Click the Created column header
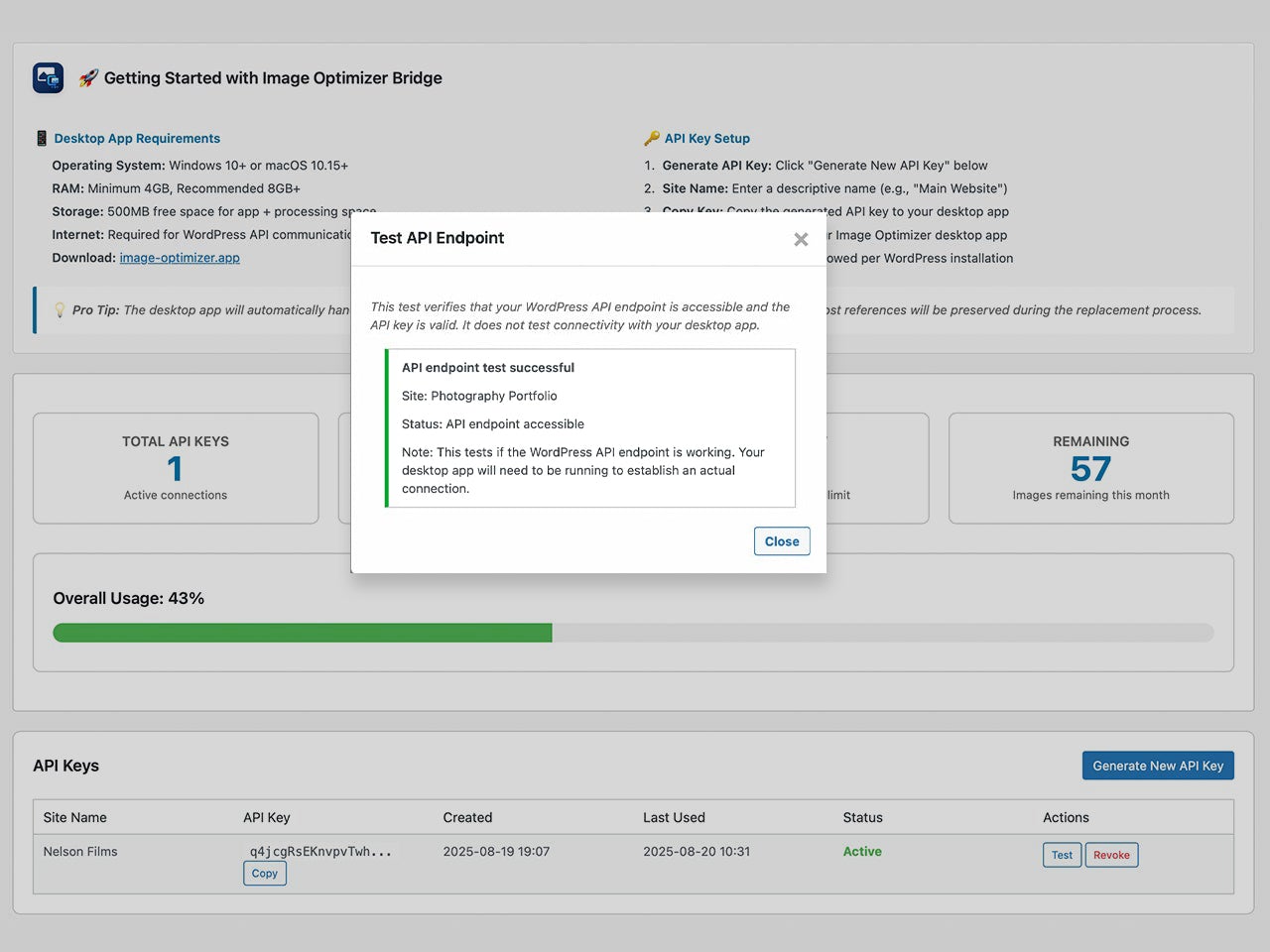Viewport: 1270px width, 952px height. coord(467,817)
